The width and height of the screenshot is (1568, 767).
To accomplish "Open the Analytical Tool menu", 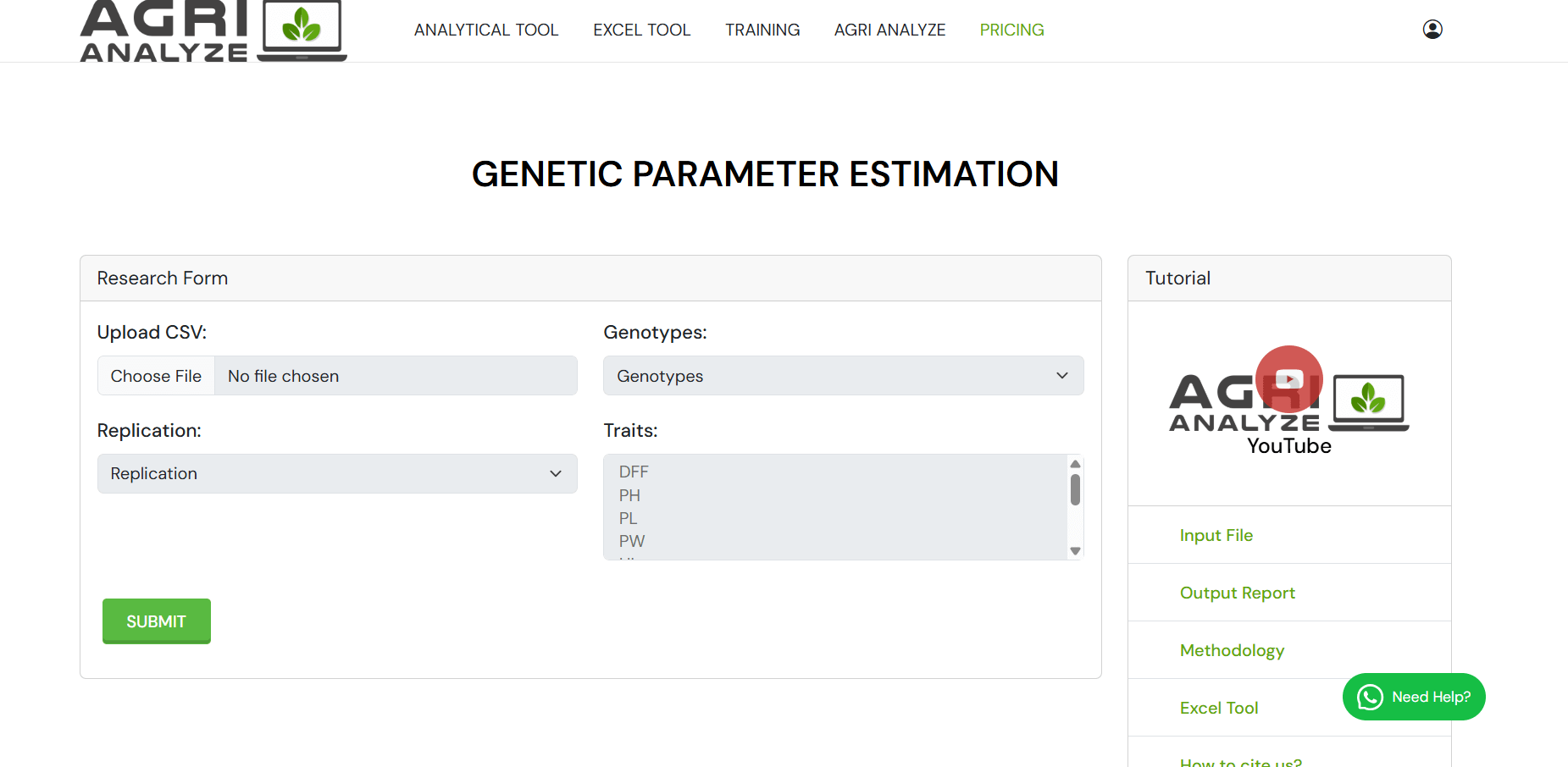I will tap(485, 30).
